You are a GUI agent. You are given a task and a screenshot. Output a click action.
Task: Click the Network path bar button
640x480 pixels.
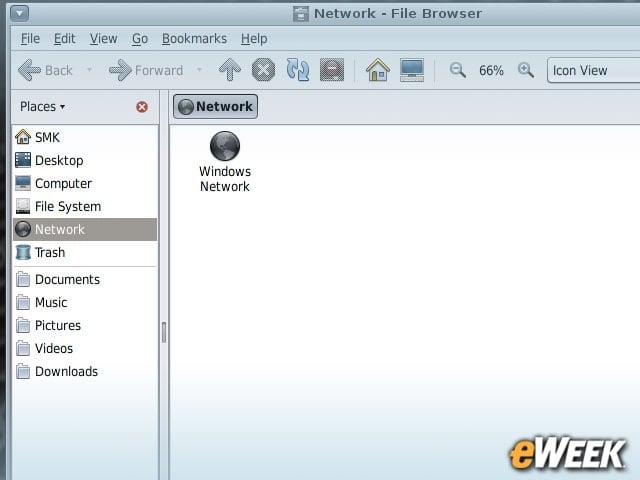point(216,107)
